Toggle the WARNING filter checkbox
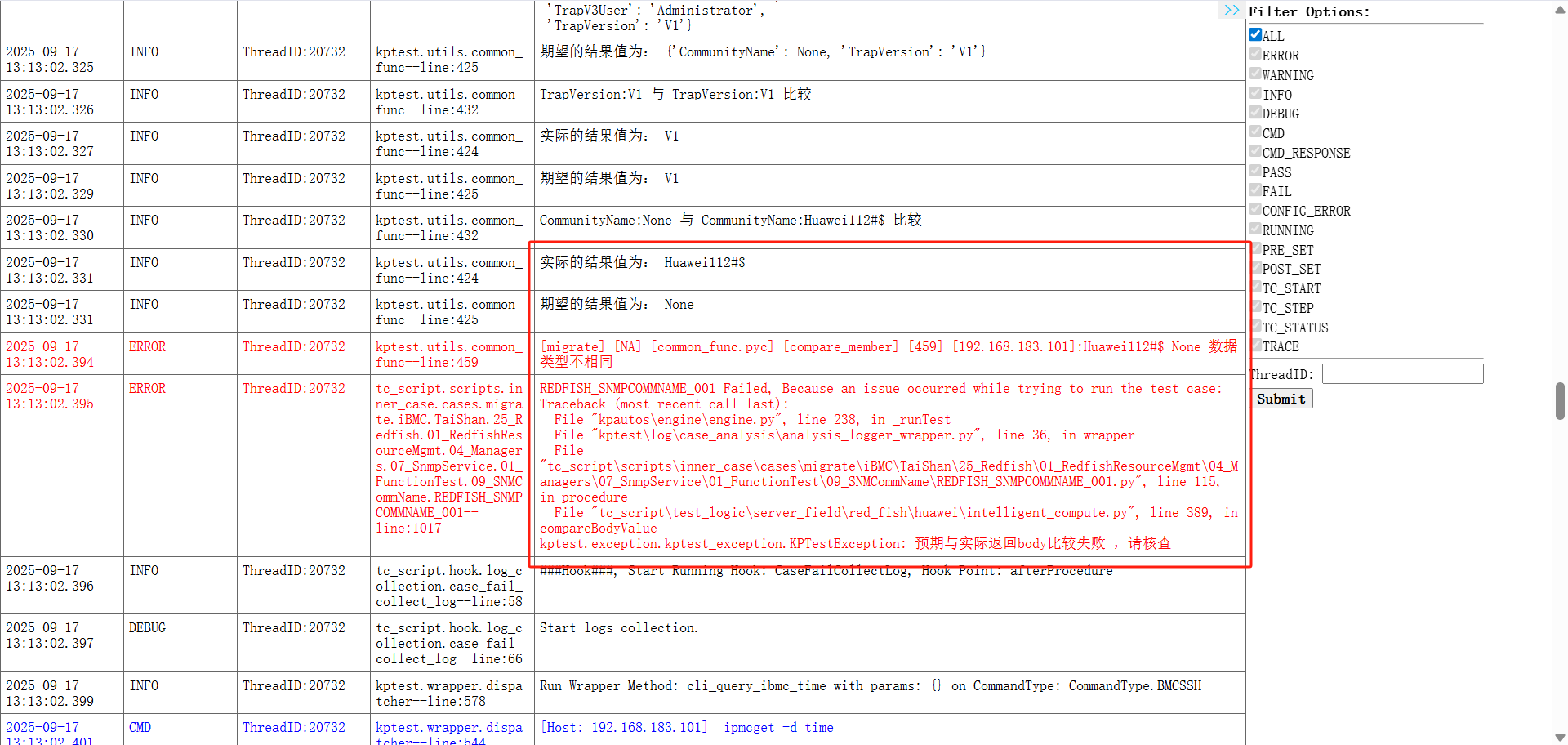 (x=1255, y=74)
